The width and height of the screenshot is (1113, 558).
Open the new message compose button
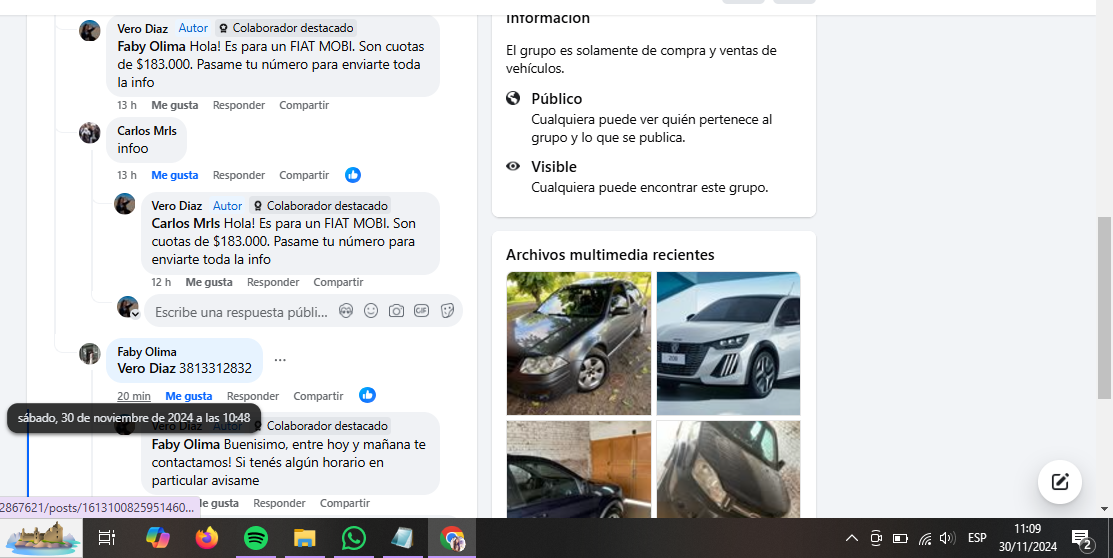pos(1059,482)
